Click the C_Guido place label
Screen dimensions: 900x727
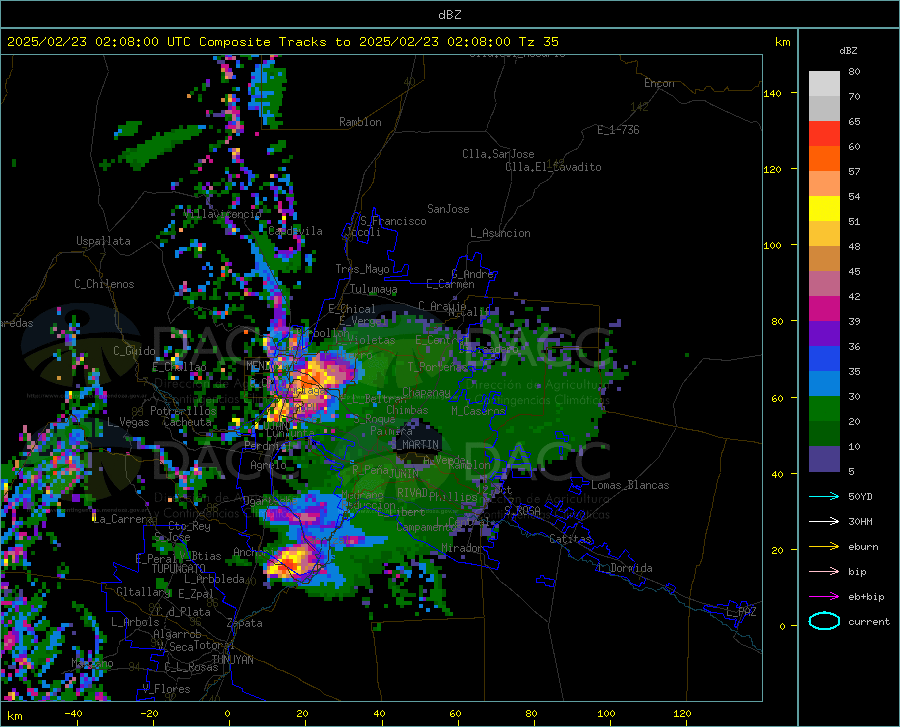click(x=134, y=351)
